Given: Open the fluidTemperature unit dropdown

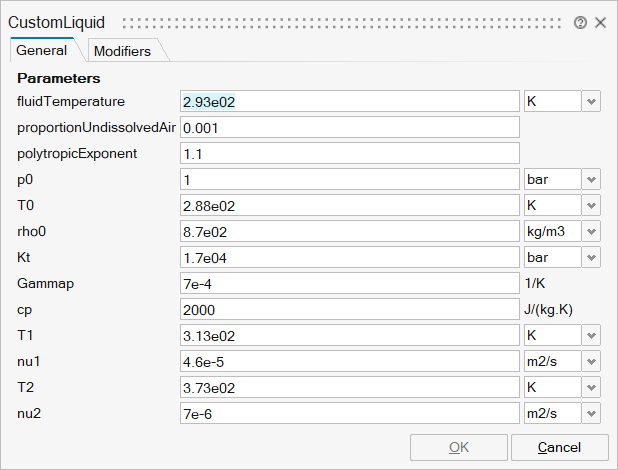Looking at the screenshot, I should (591, 101).
